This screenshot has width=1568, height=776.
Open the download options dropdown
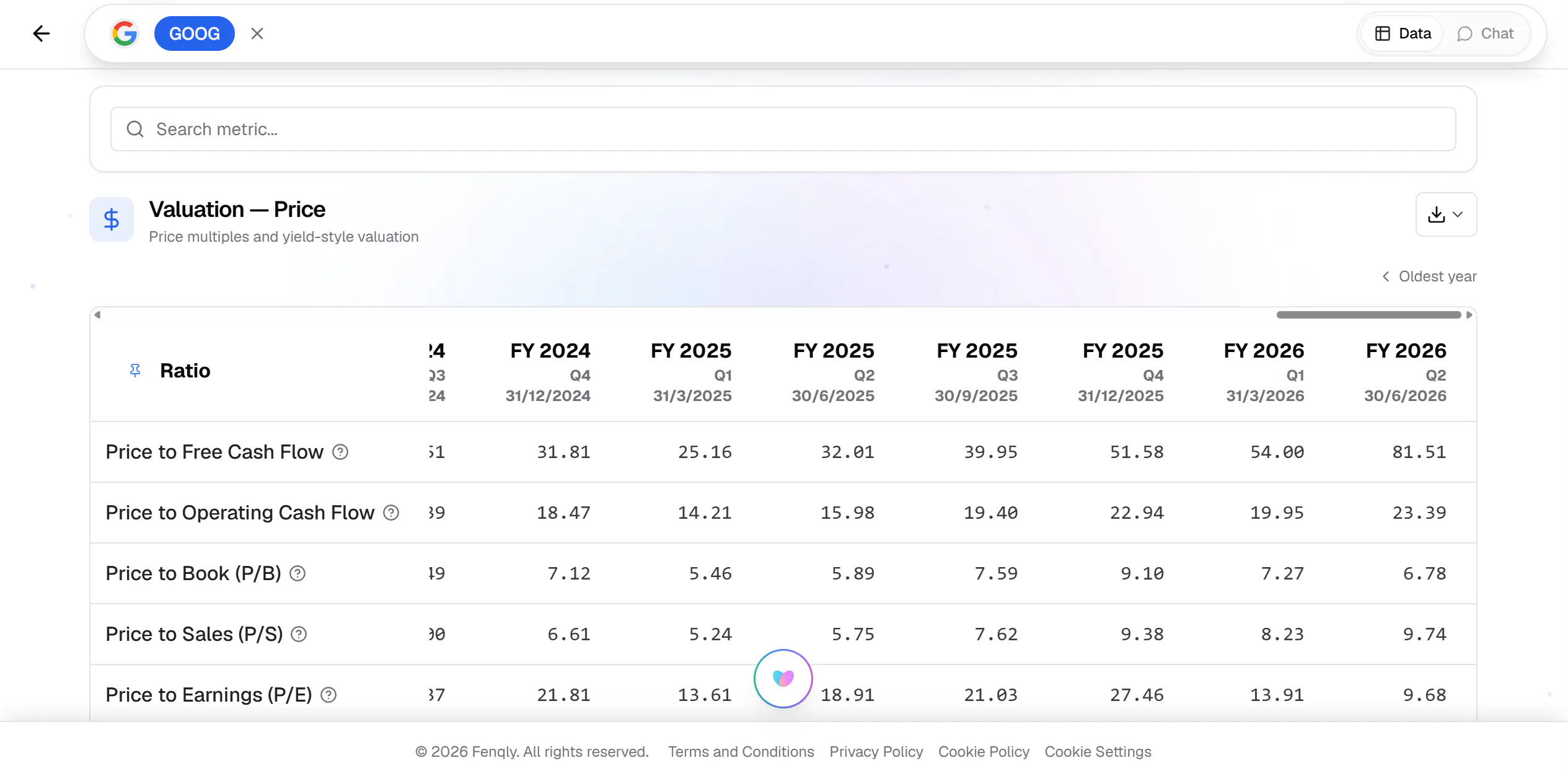1446,214
